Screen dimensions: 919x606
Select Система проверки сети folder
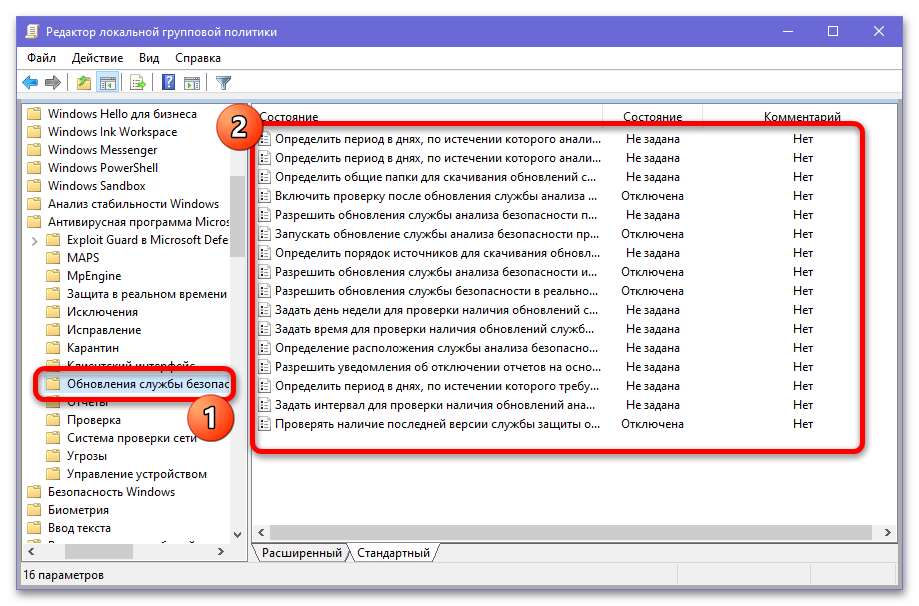click(x=131, y=438)
